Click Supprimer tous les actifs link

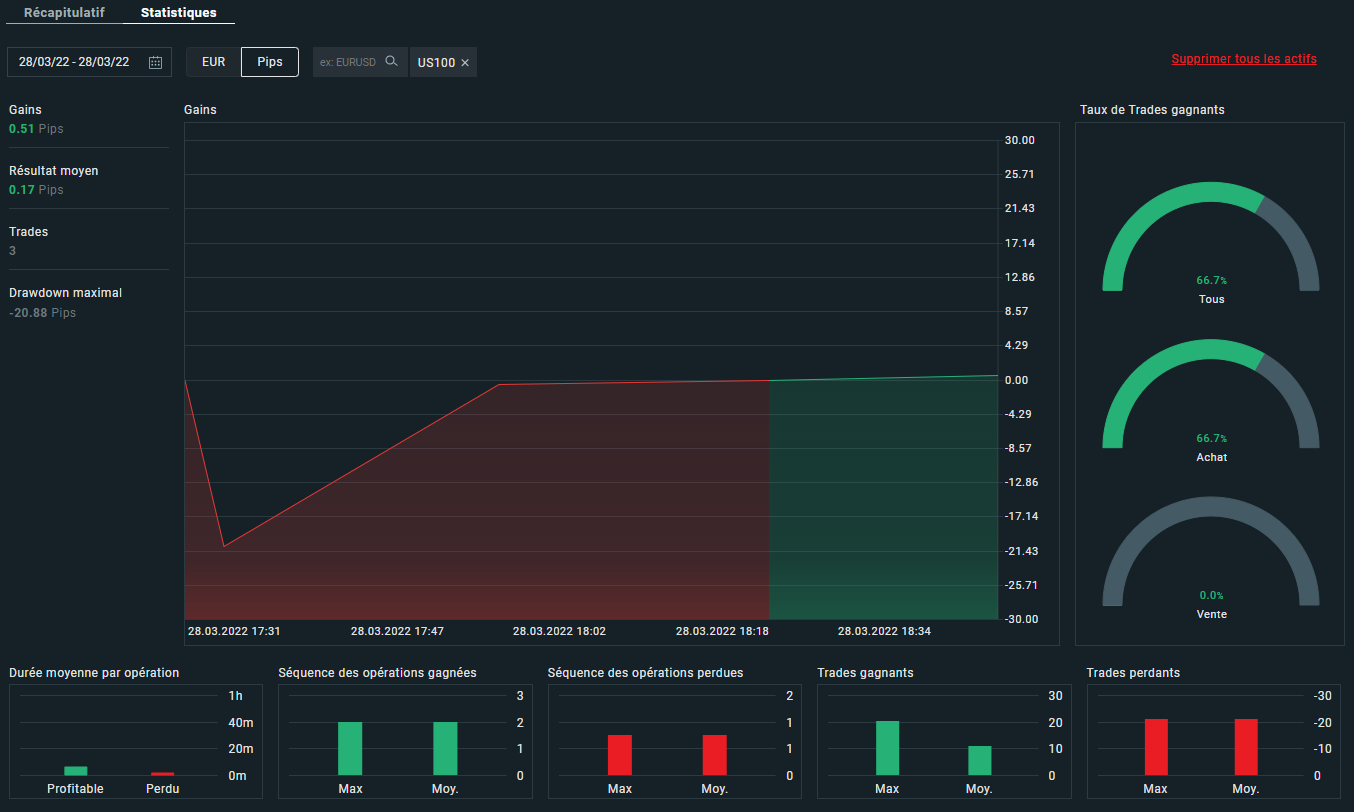(1243, 59)
